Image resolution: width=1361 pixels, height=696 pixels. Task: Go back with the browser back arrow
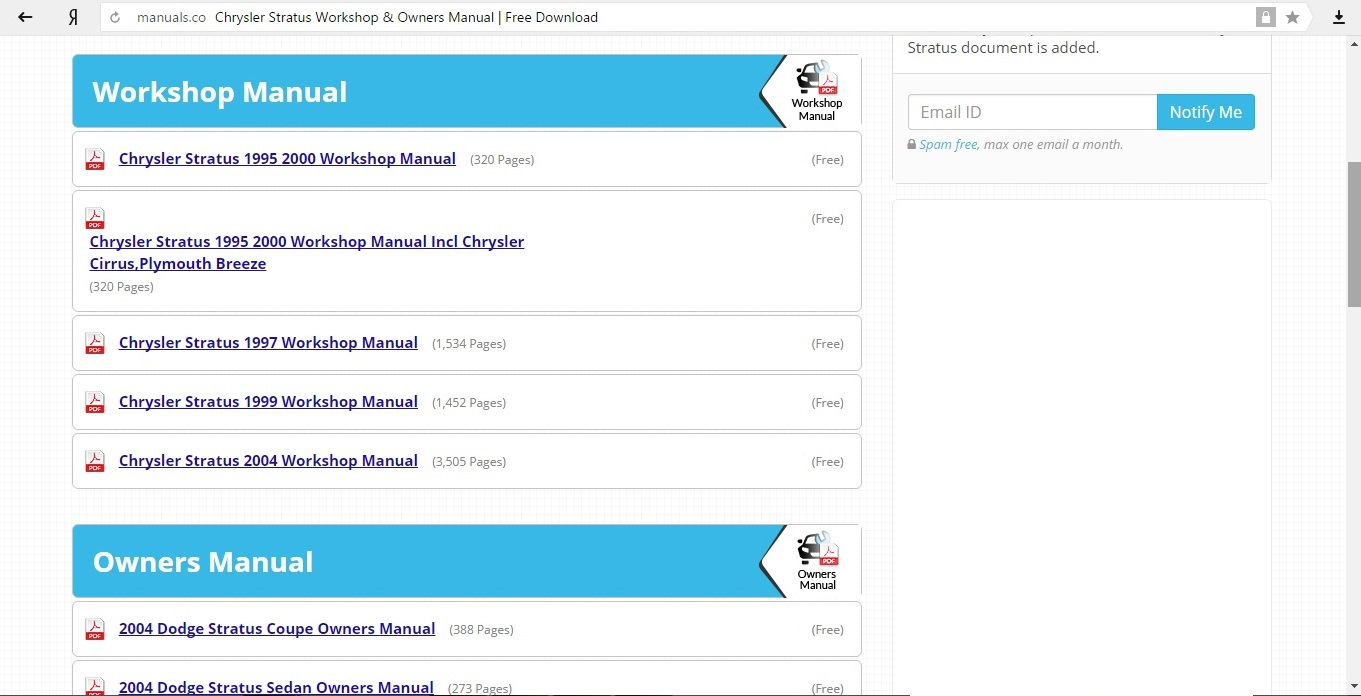pos(25,17)
